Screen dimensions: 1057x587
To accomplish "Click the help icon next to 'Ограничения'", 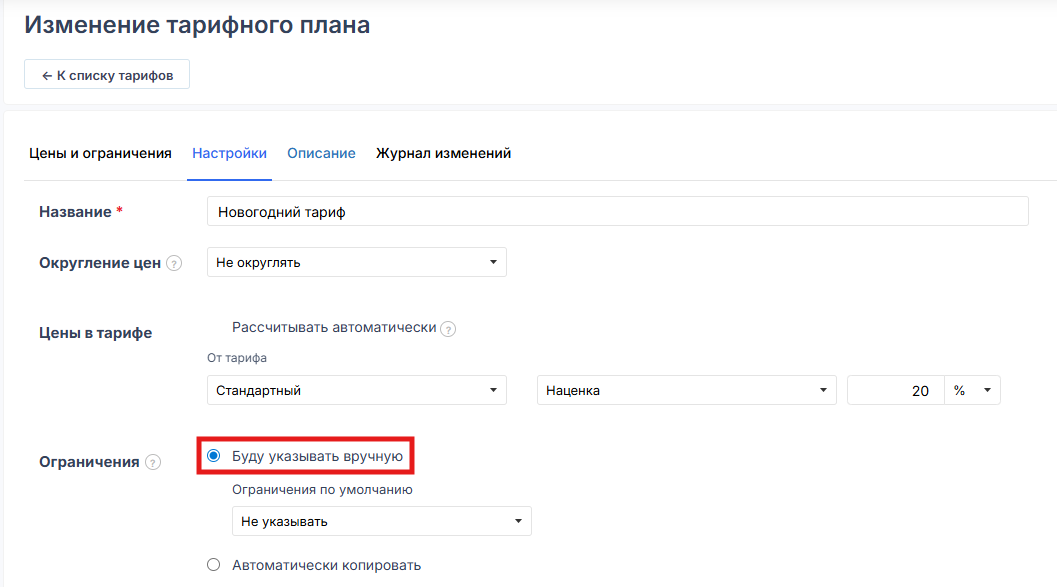I will (153, 462).
